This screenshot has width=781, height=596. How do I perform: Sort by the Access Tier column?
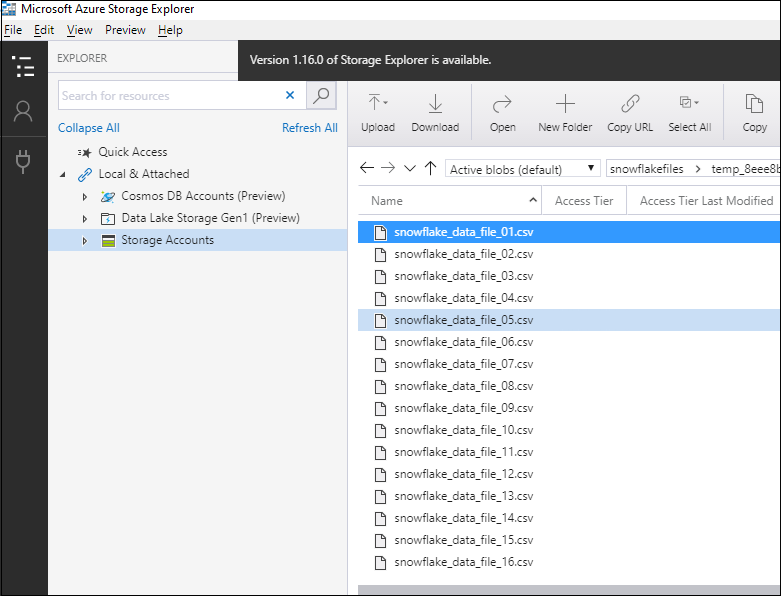(584, 201)
